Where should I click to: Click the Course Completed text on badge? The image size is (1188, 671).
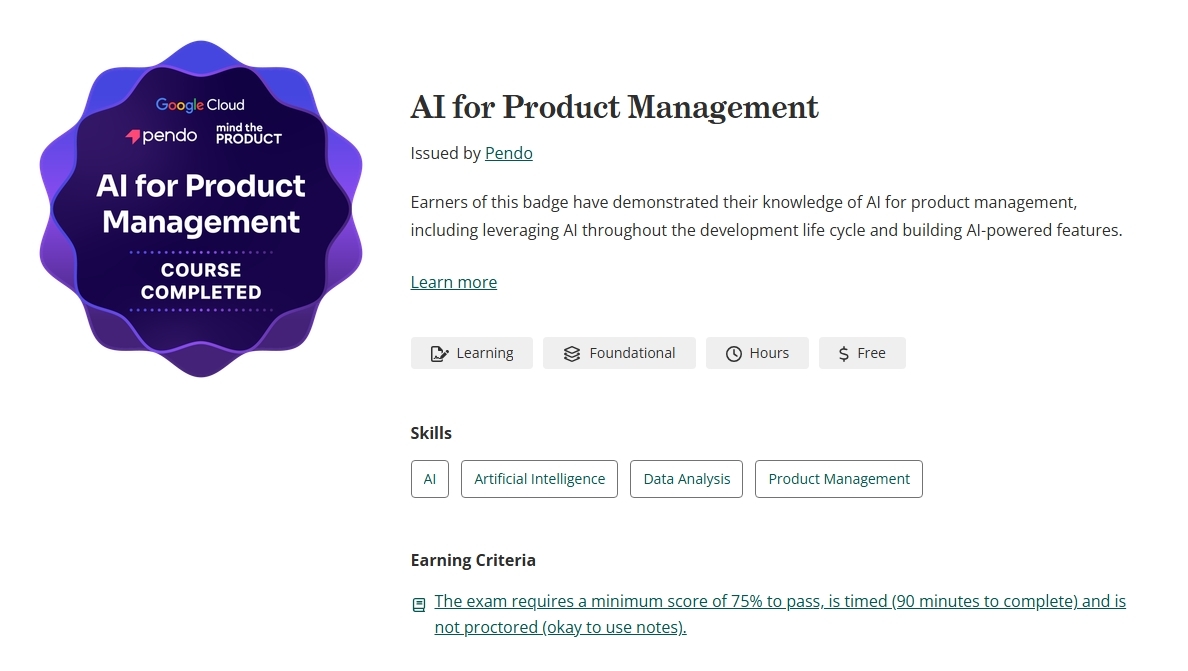coord(201,281)
